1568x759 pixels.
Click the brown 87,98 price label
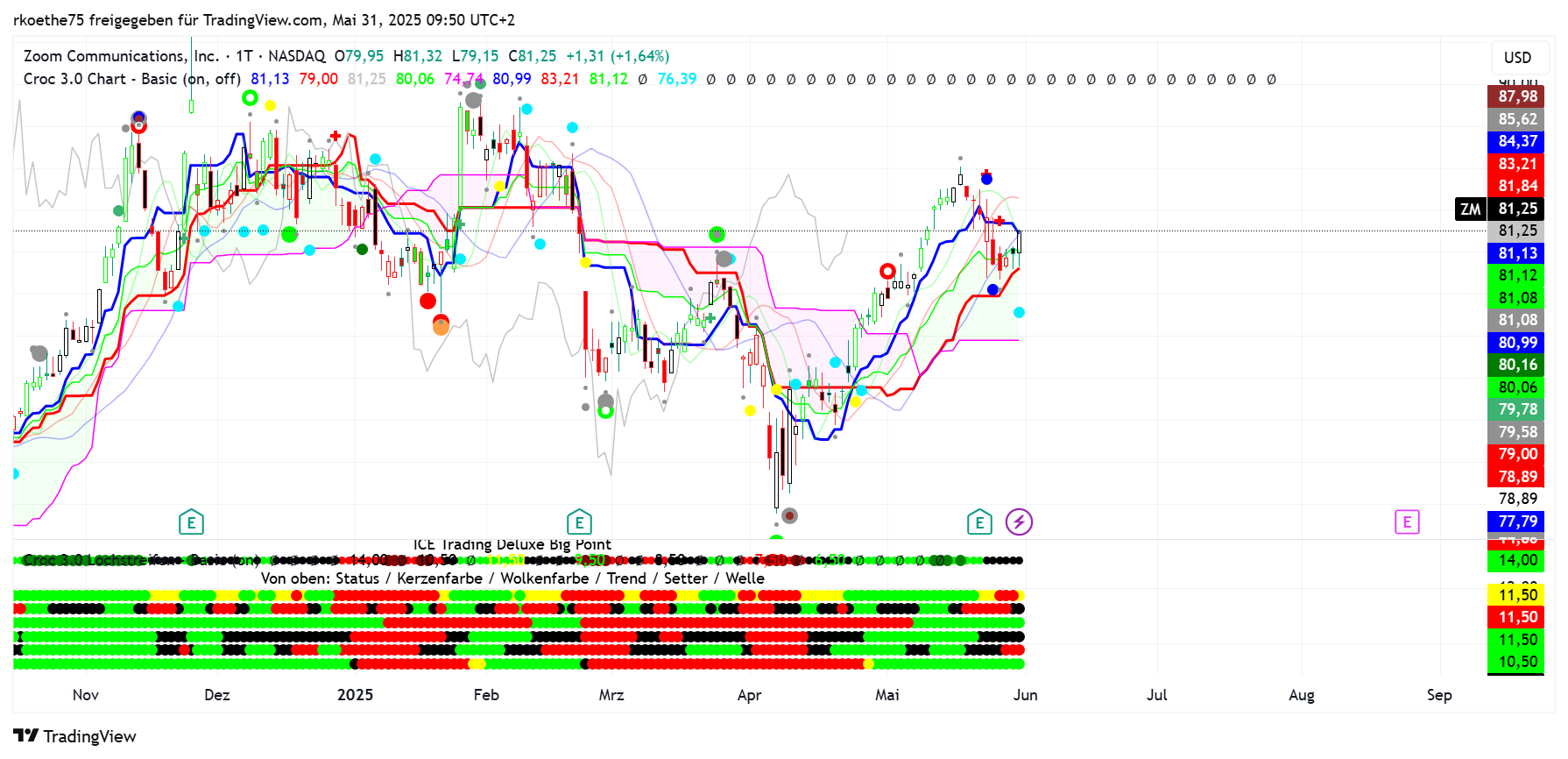(1516, 96)
